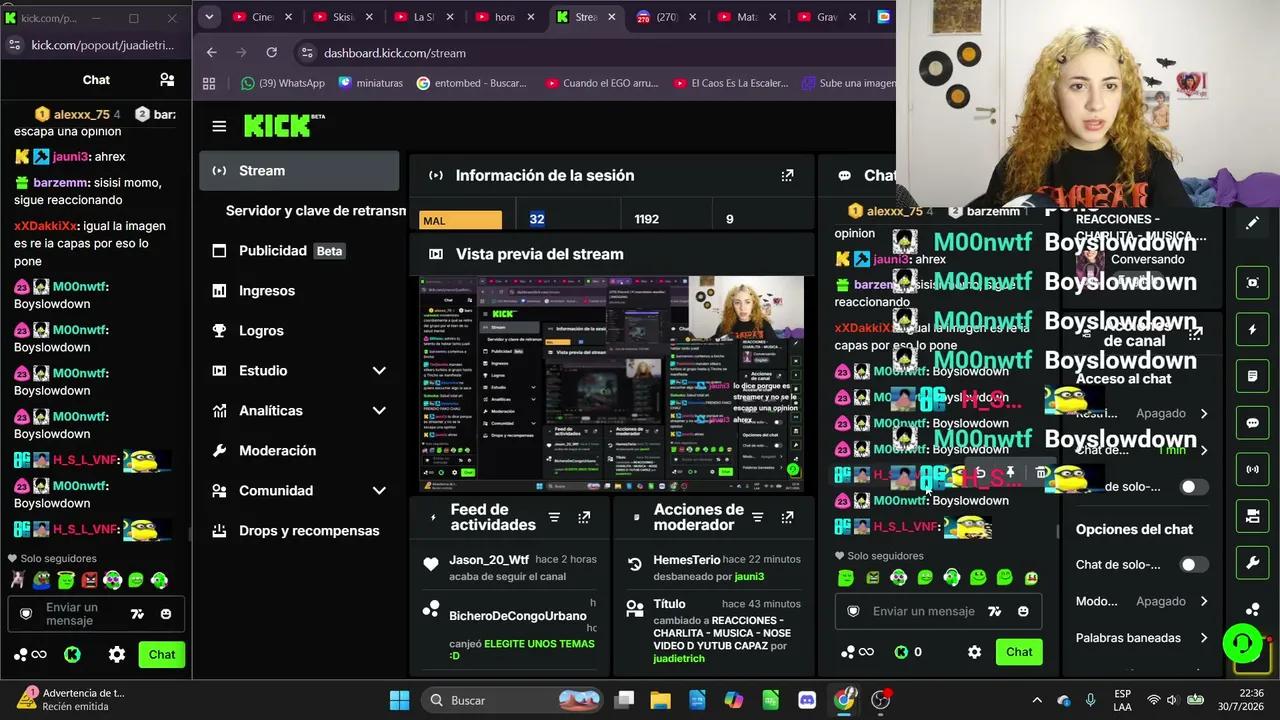Click broadcast signal icon in right toolbar
Screen dimensions: 1280x720
1253,469
